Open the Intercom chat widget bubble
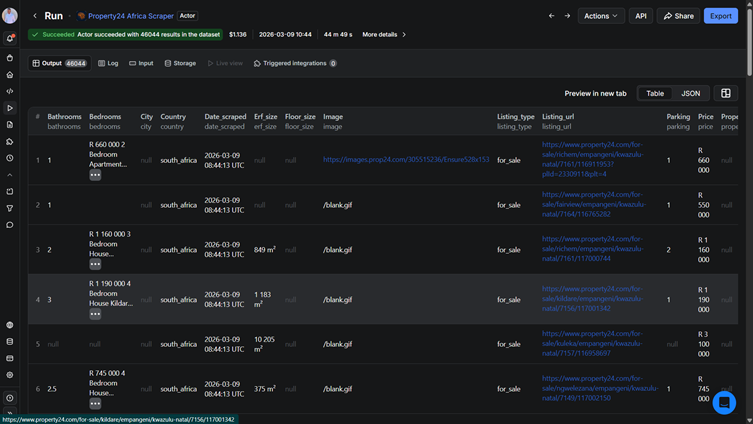753x424 pixels. tap(724, 402)
